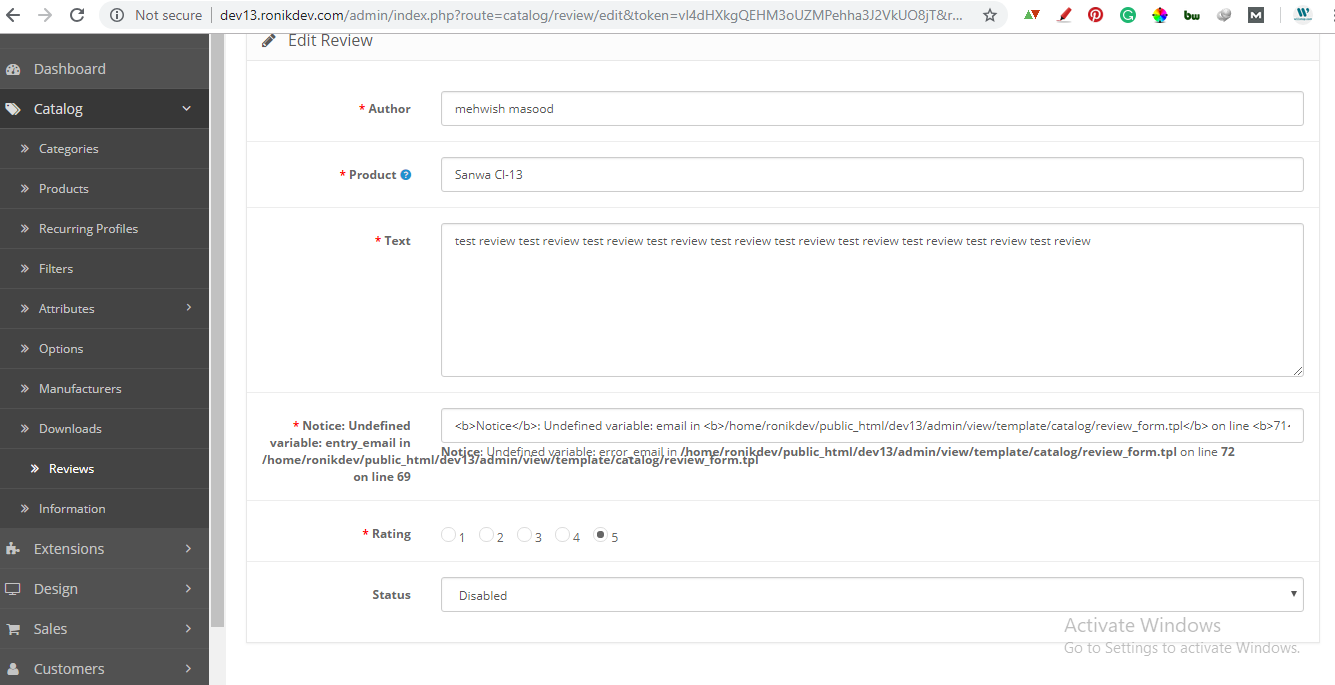Expand the Customers menu arrow
Viewport: 1335px width, 685px height.
pos(189,669)
